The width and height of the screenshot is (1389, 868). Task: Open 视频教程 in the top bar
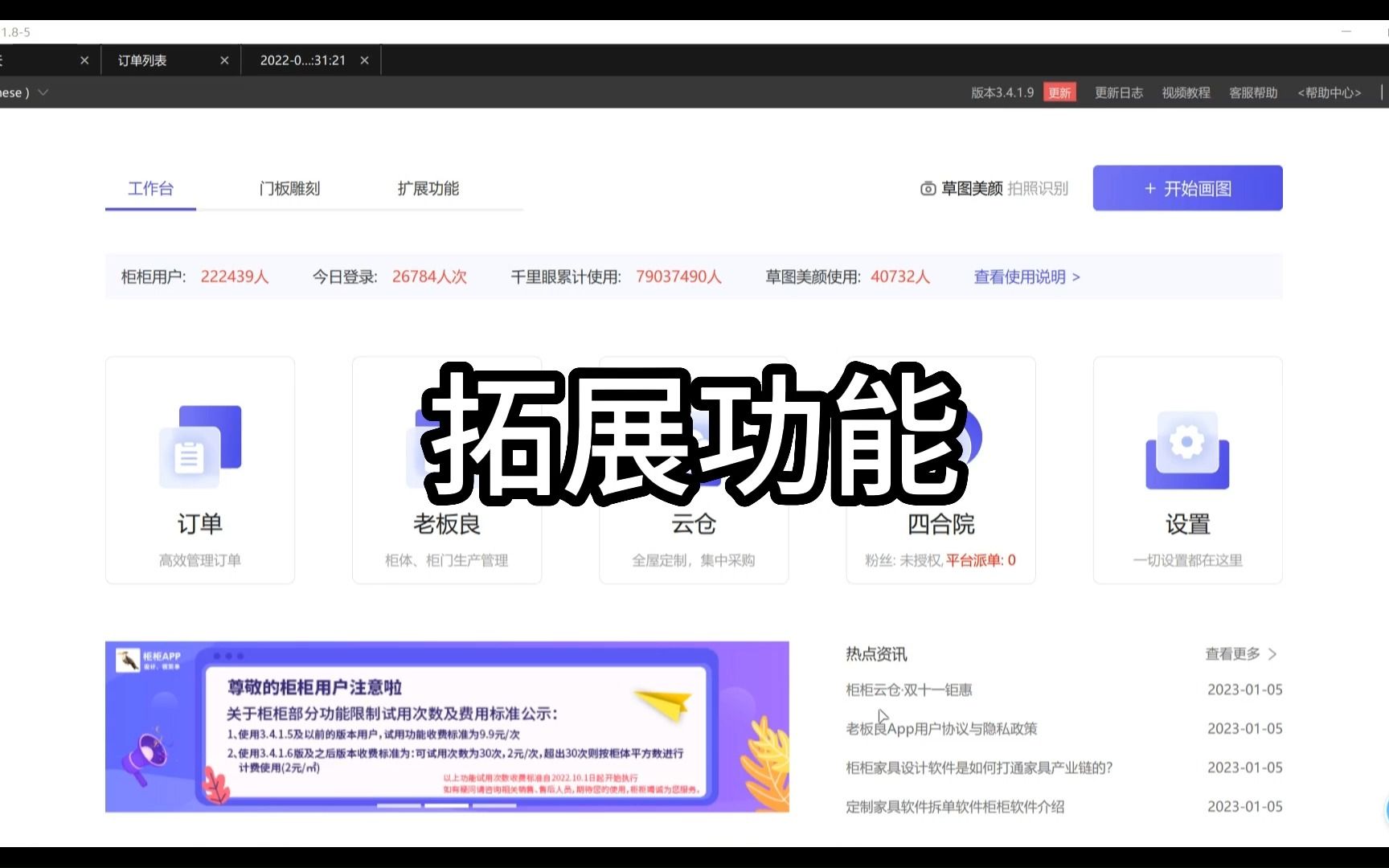click(x=1186, y=92)
